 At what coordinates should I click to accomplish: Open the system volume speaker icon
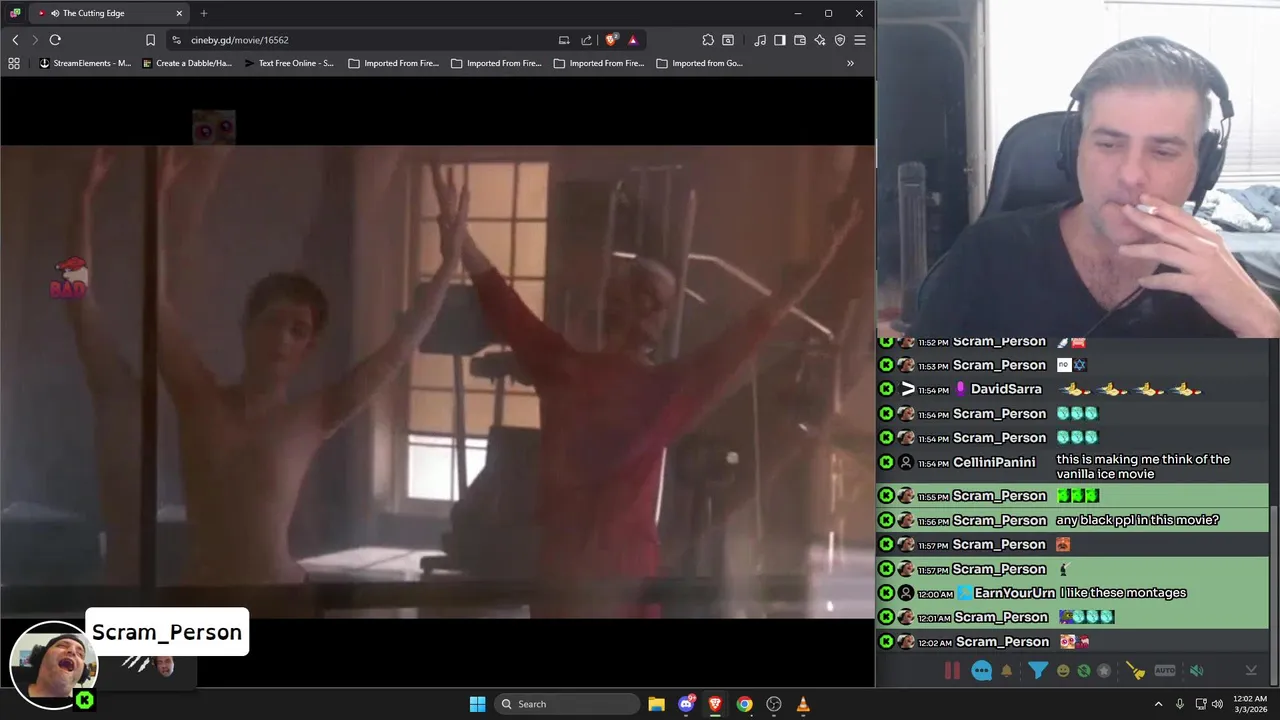[1217, 704]
